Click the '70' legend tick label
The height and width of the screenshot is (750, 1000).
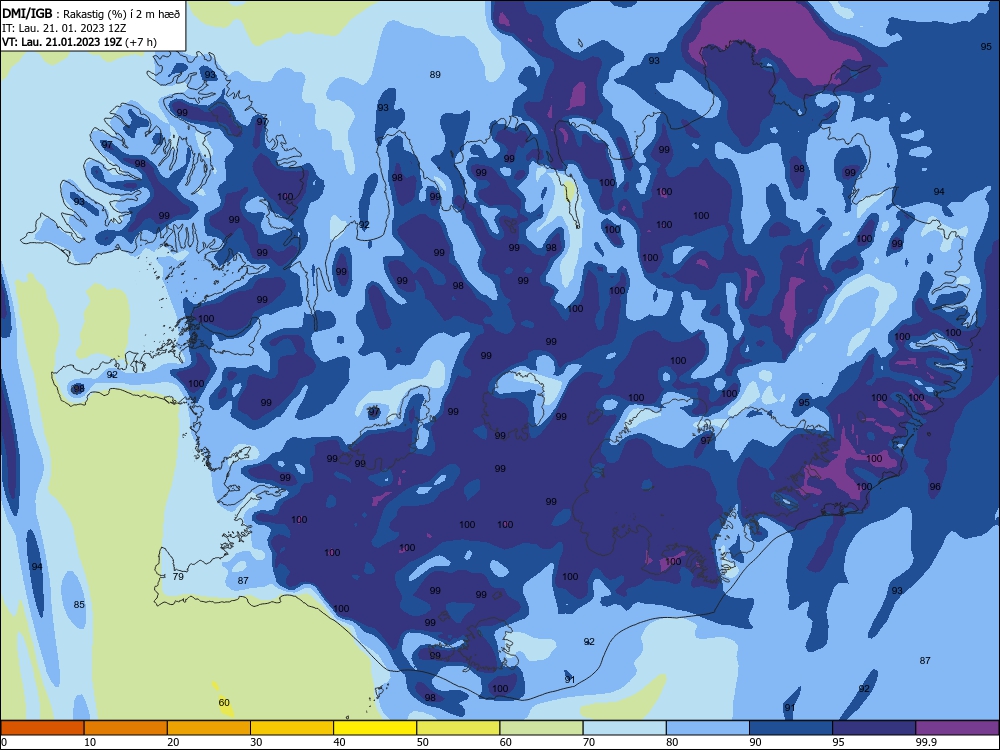pos(589,742)
